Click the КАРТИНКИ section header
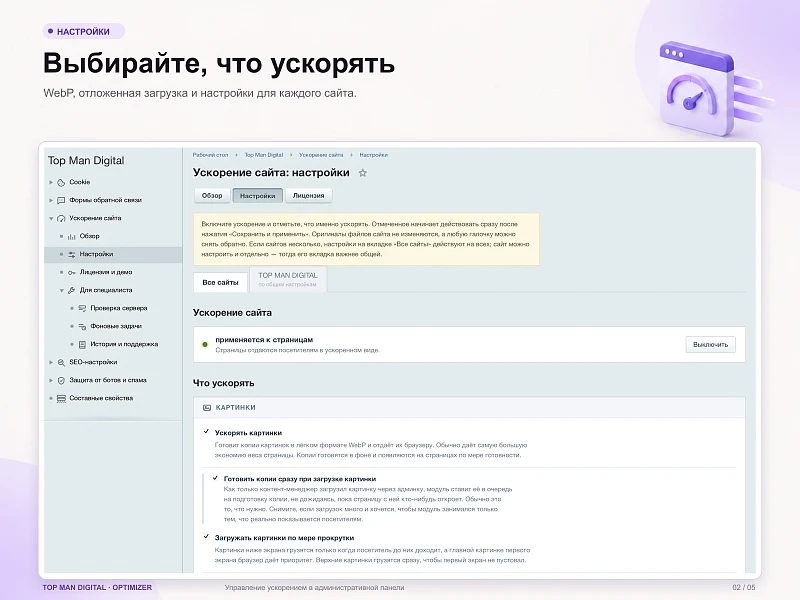This screenshot has width=800, height=600. point(469,408)
